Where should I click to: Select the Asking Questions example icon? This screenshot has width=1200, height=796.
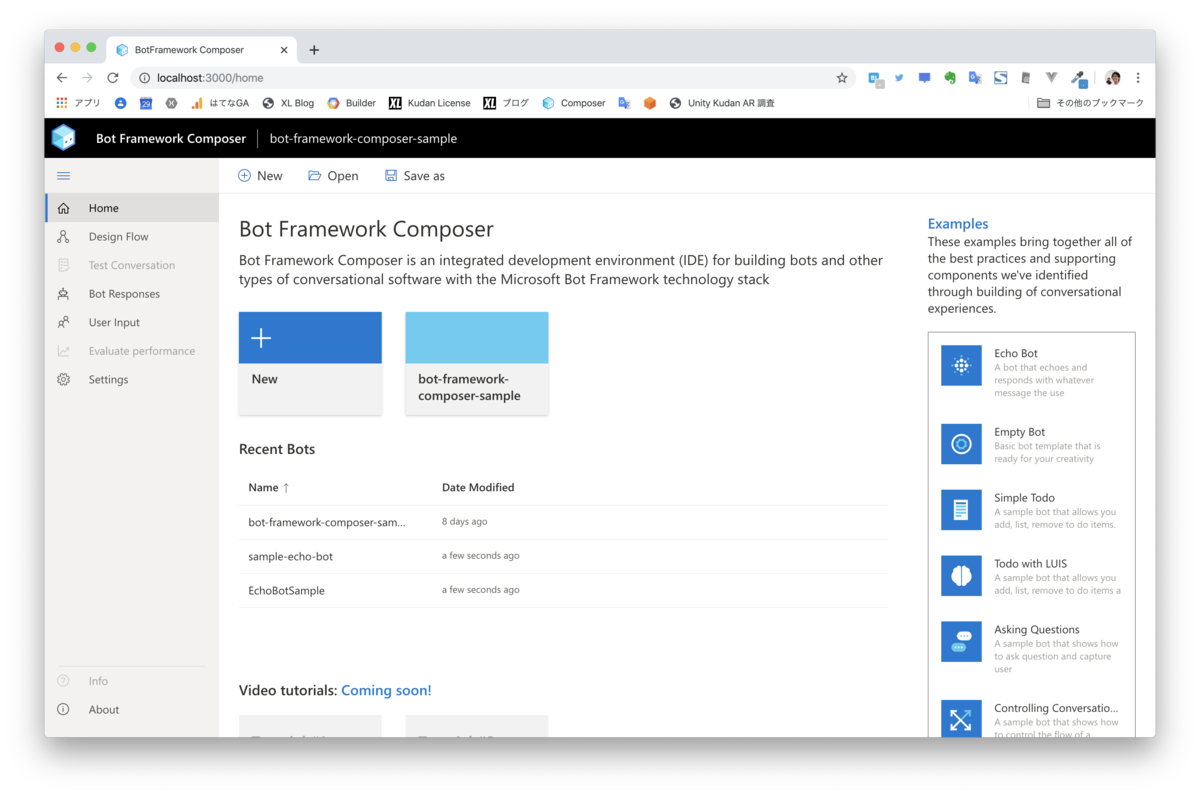tap(961, 641)
